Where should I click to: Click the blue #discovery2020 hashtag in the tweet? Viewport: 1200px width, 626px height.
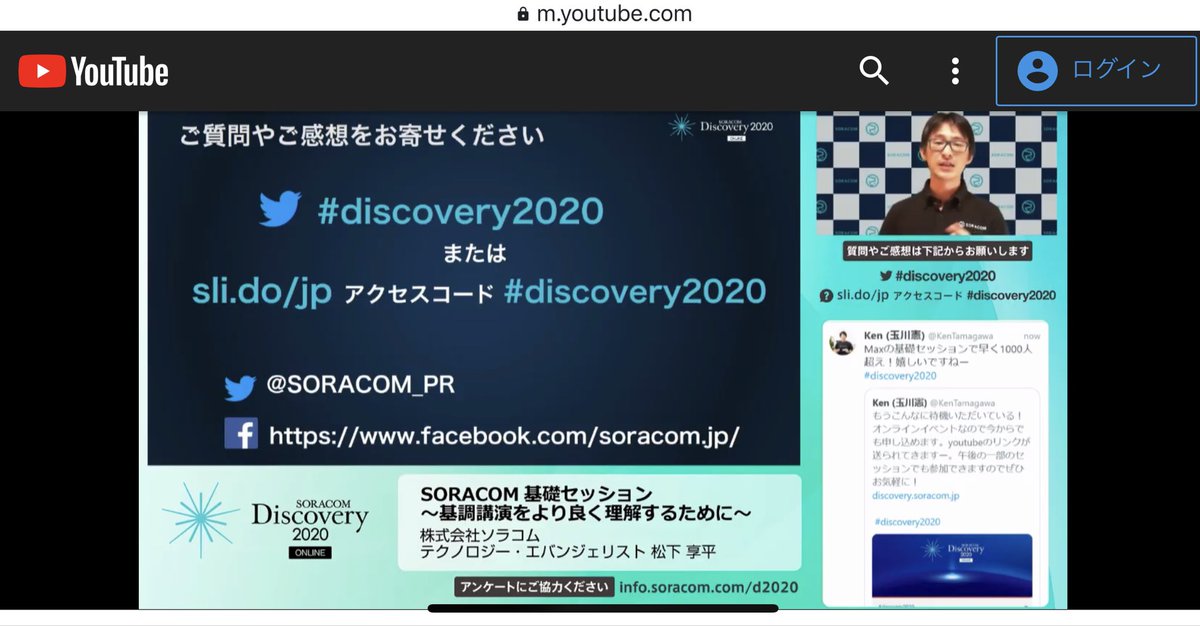point(900,376)
